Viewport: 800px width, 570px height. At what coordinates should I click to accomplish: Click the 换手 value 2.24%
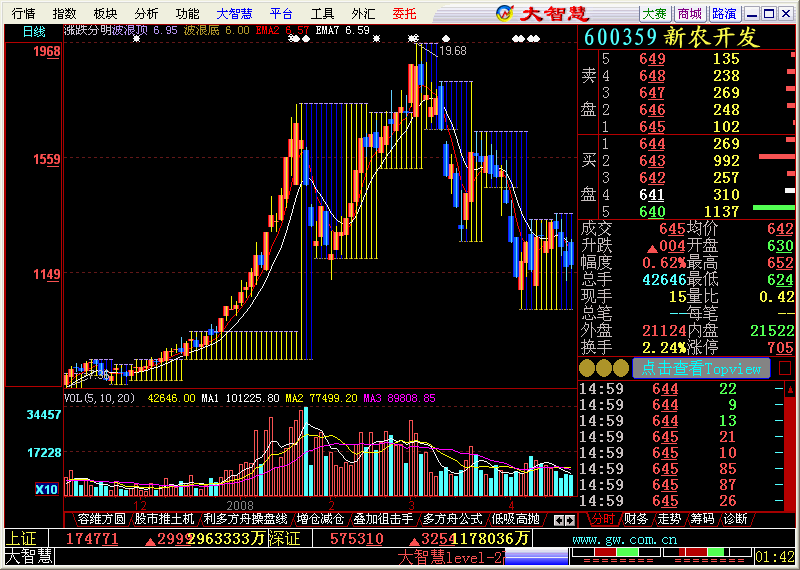click(664, 348)
